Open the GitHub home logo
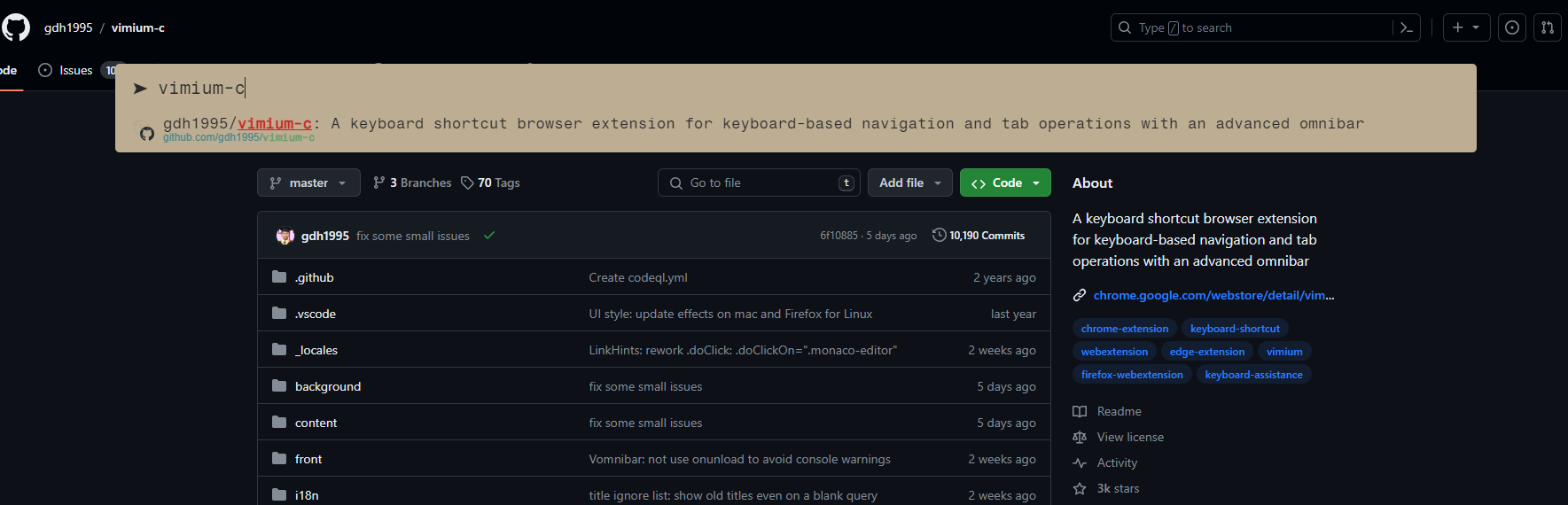Image resolution: width=1568 pixels, height=505 pixels. pos(16,27)
